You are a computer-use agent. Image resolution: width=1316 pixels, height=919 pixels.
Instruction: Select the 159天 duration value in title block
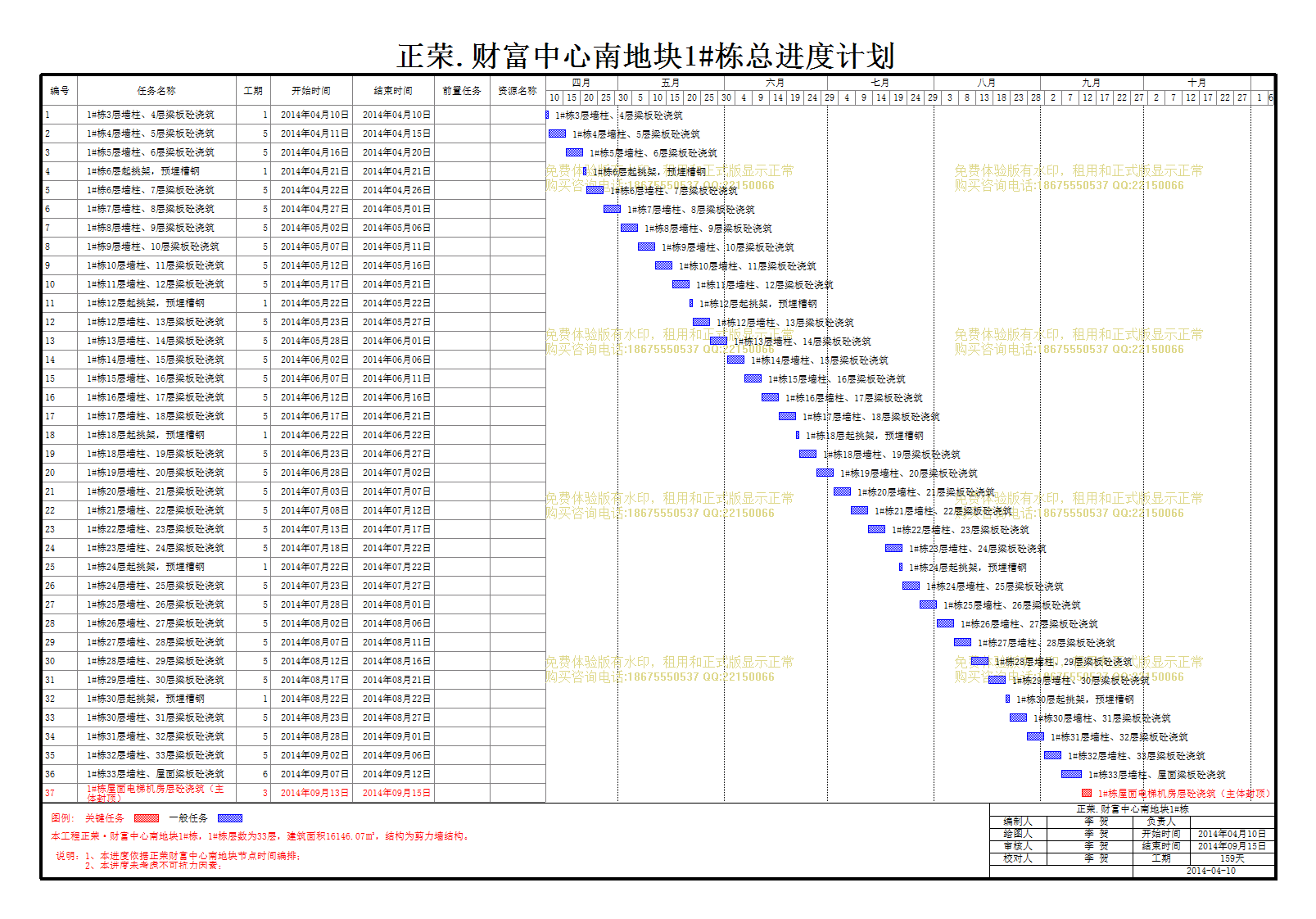pyautogui.click(x=1232, y=858)
